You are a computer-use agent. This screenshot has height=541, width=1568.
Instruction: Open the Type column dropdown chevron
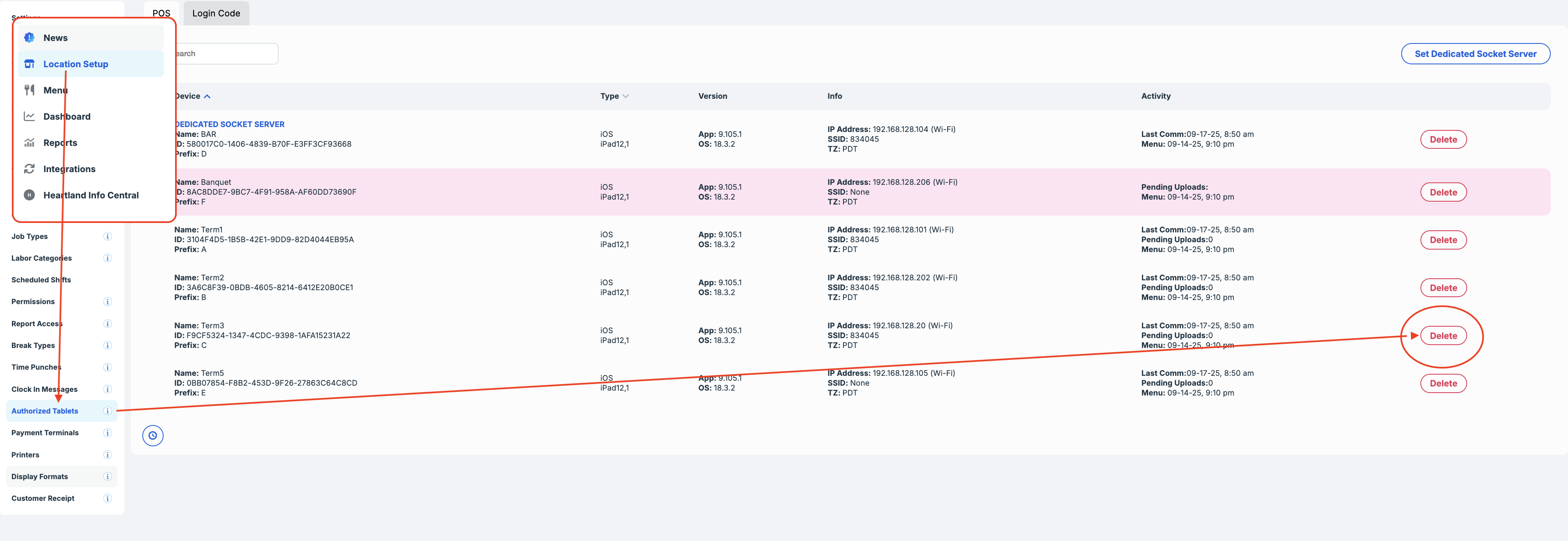(626, 96)
